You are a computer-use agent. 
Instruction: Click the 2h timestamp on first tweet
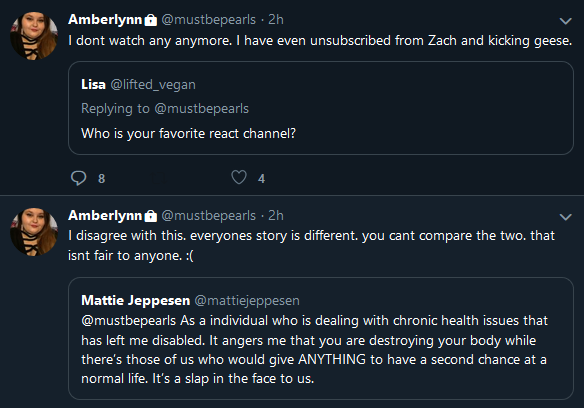[x=276, y=19]
